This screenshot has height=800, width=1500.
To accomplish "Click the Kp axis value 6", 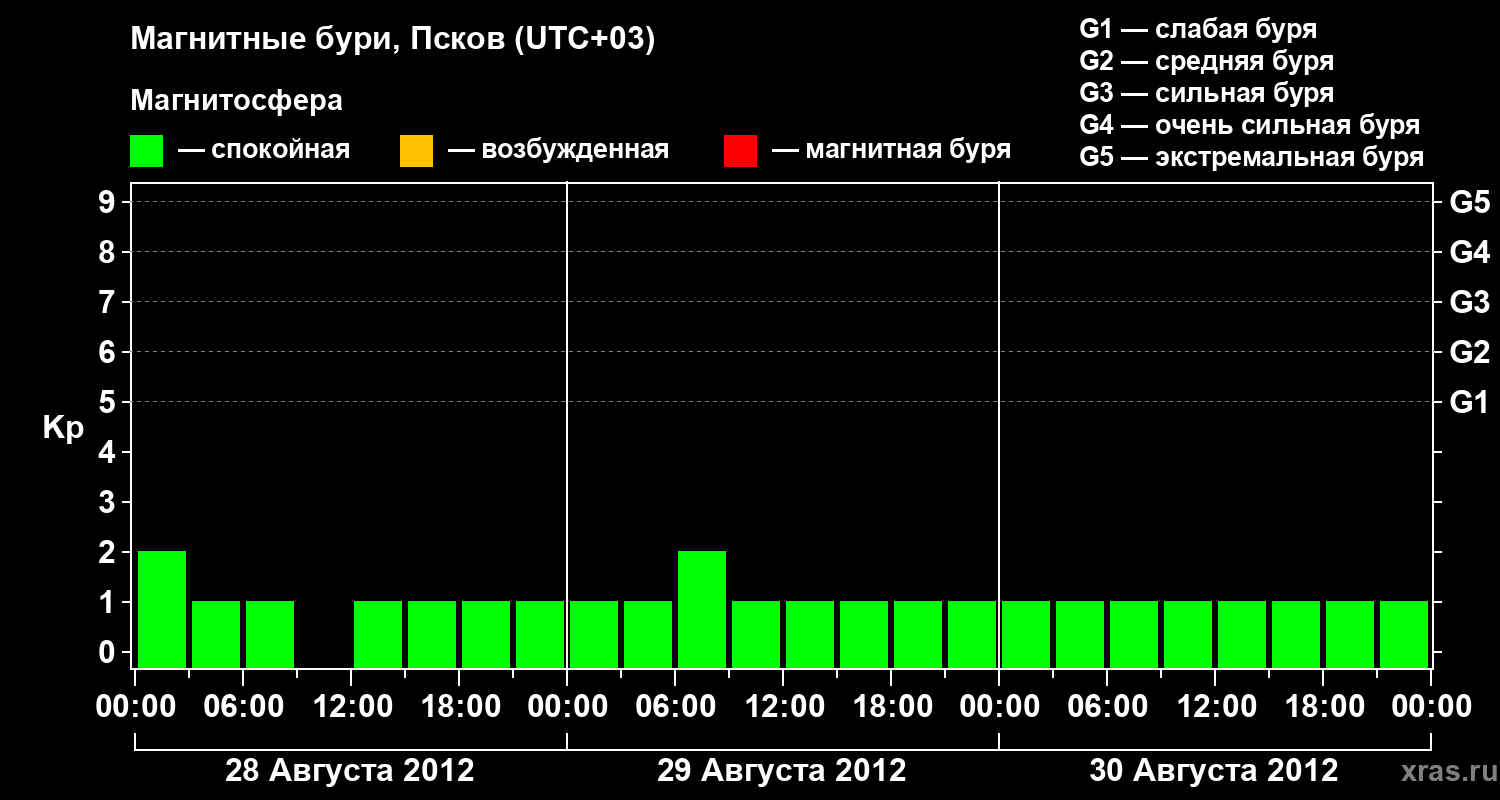I will (x=109, y=352).
